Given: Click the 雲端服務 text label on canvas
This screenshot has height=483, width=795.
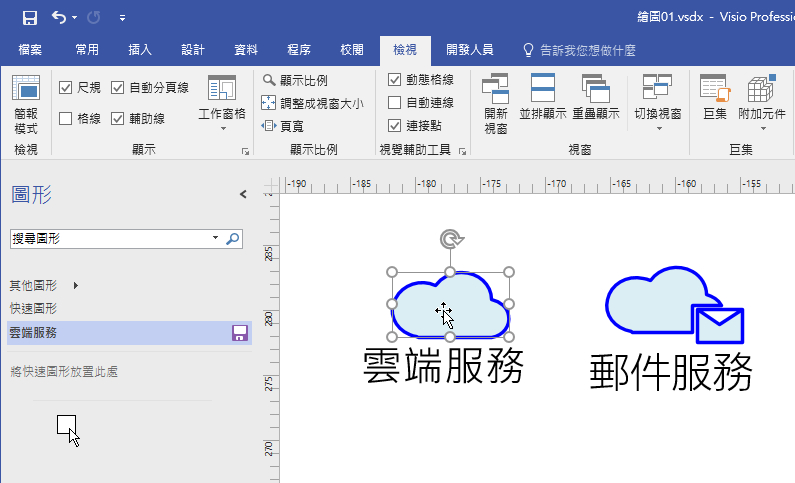Looking at the screenshot, I should [444, 365].
